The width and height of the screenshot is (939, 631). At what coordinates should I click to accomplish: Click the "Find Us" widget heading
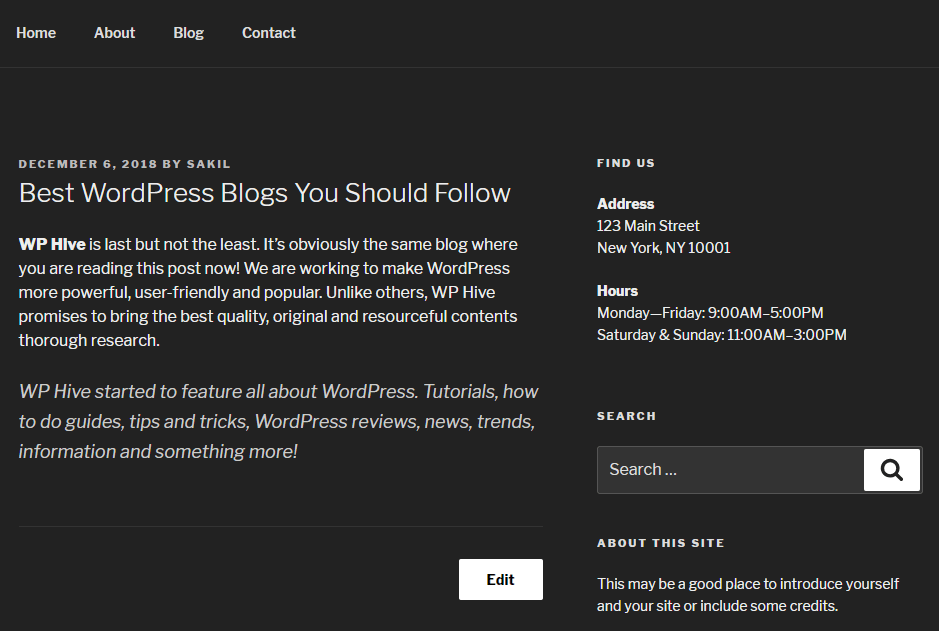[x=626, y=163]
